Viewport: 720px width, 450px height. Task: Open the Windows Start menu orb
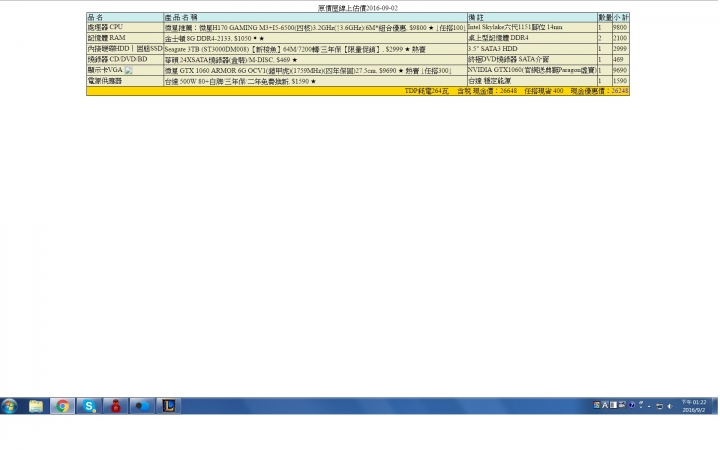click(x=9, y=406)
